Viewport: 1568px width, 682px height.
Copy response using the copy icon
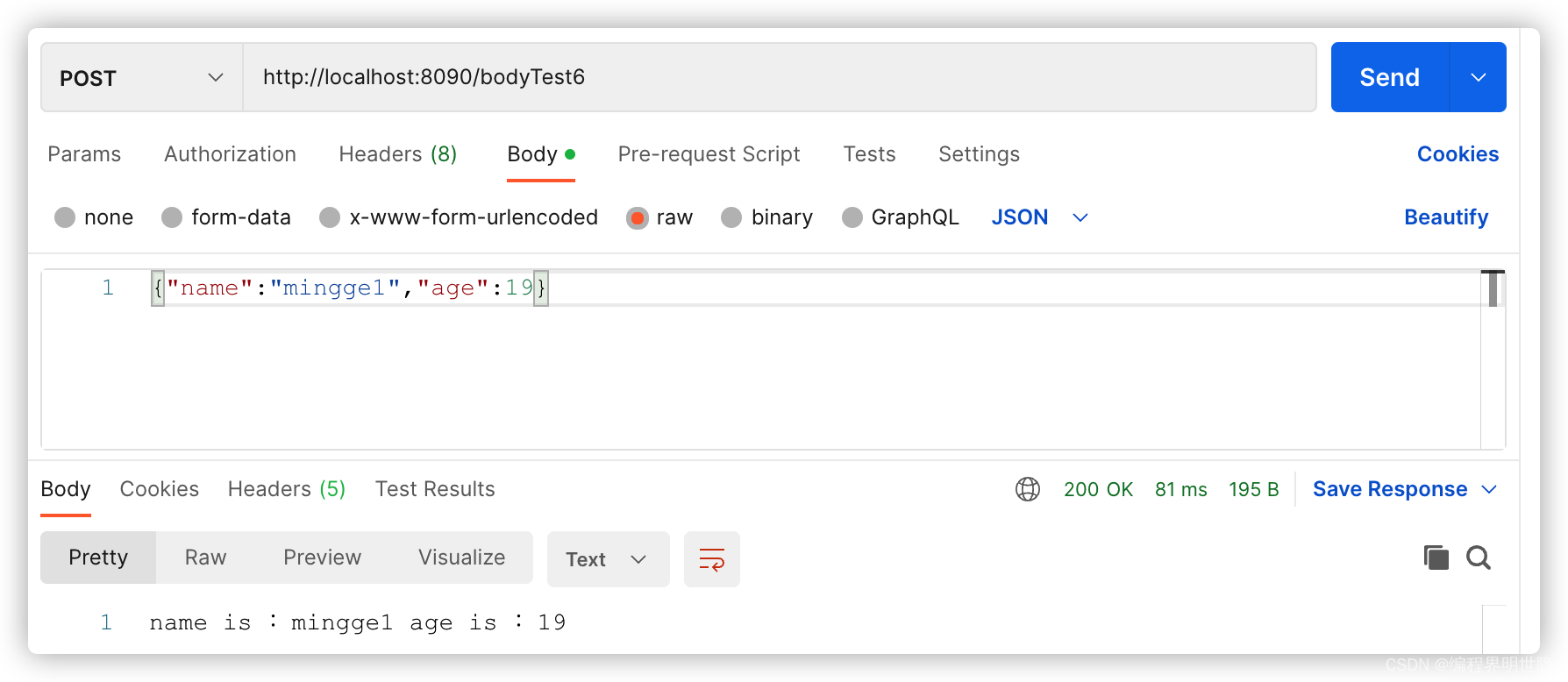pos(1436,558)
